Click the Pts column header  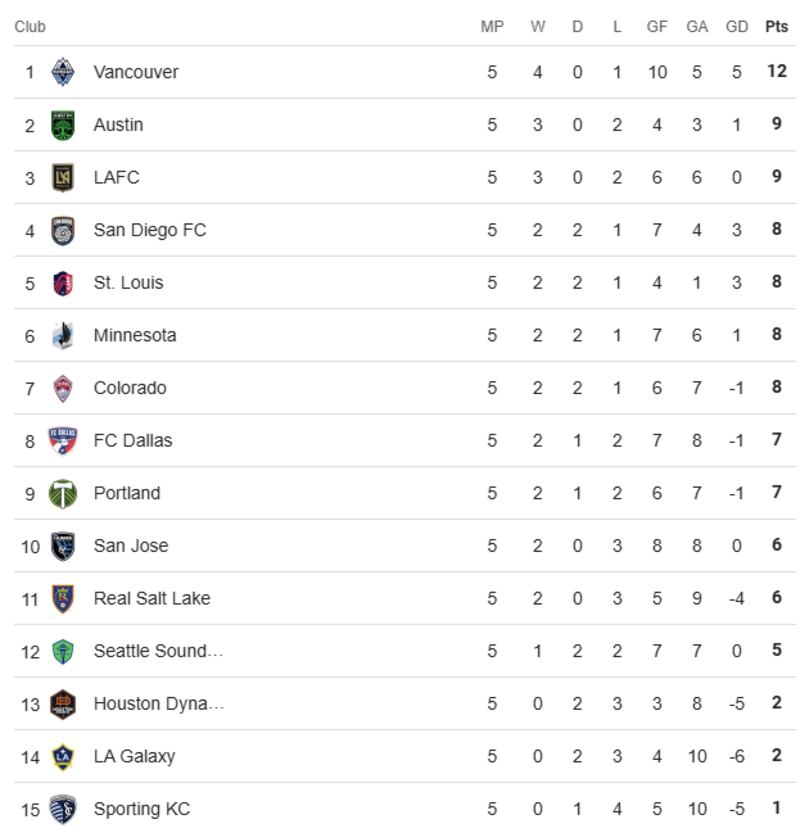[776, 27]
